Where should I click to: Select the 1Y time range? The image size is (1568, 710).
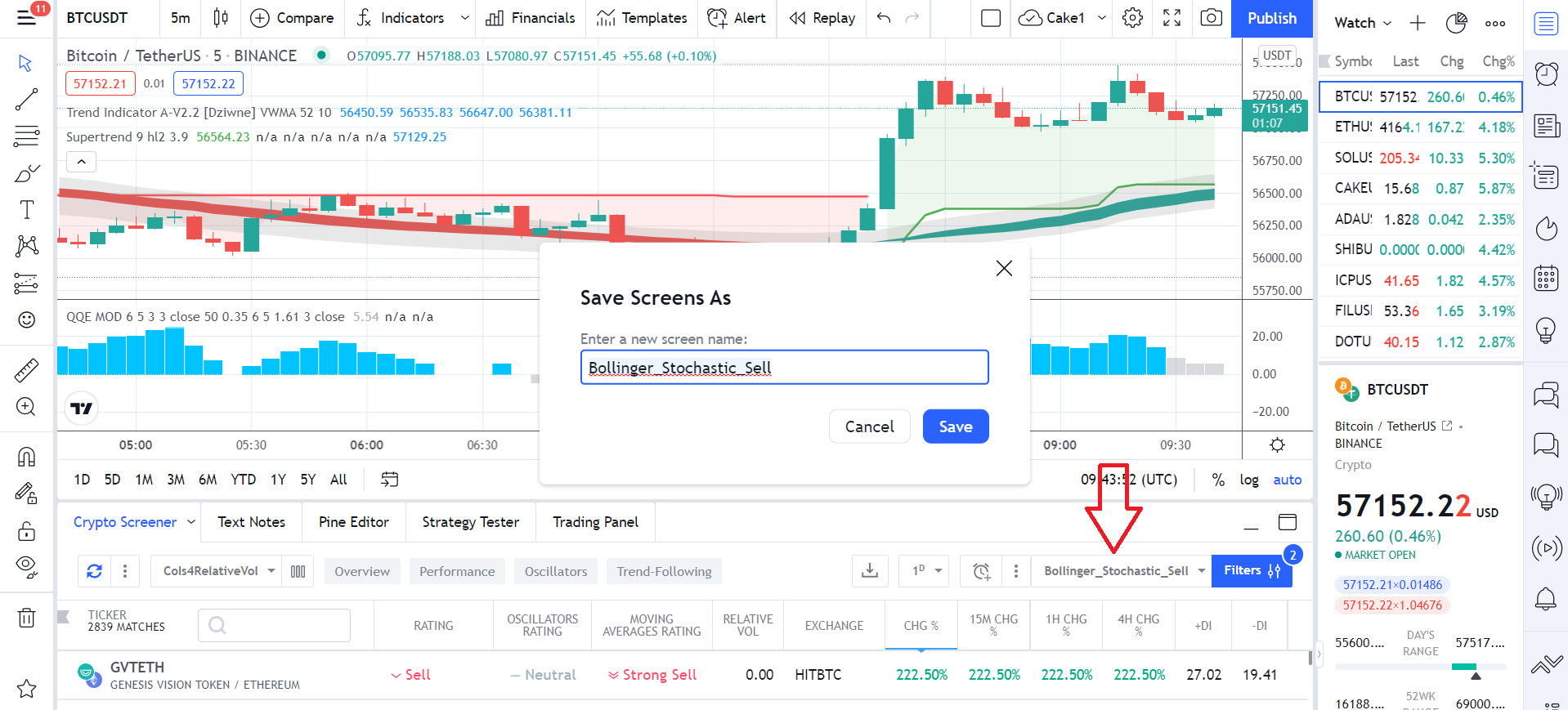point(278,480)
